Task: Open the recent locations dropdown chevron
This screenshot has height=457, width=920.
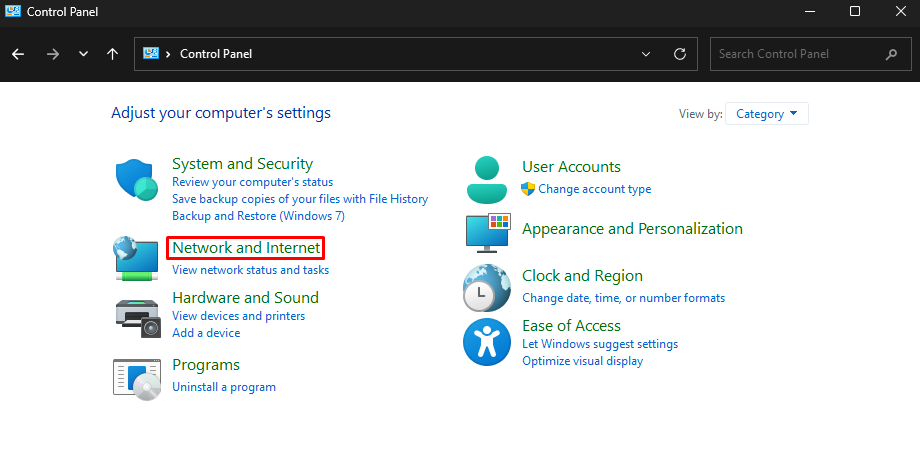Action: (83, 54)
